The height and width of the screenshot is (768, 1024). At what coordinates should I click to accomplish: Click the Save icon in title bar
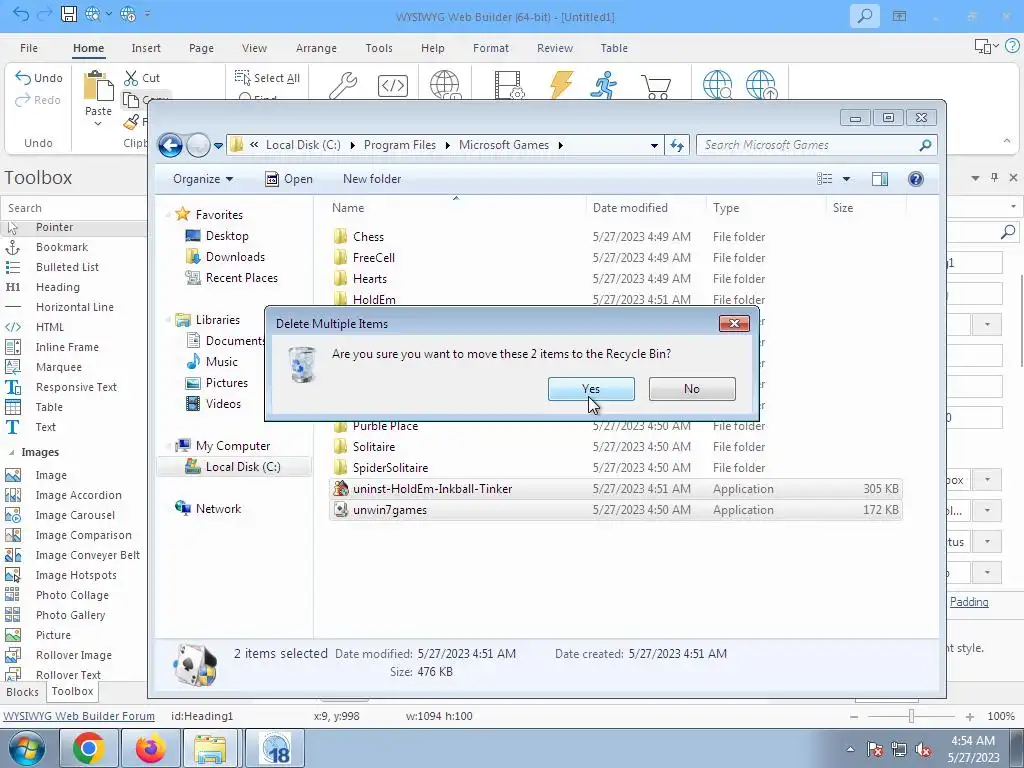click(x=69, y=14)
